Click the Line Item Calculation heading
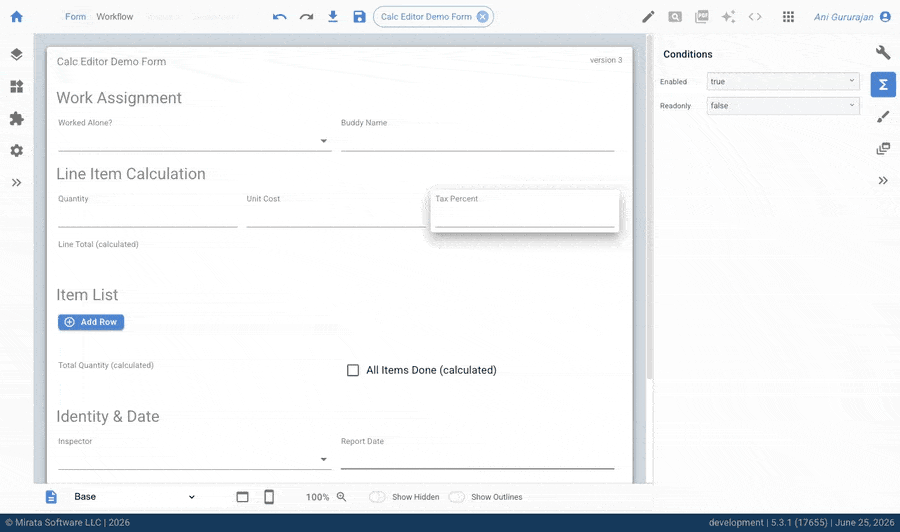This screenshot has height=532, width=900. click(x=131, y=174)
